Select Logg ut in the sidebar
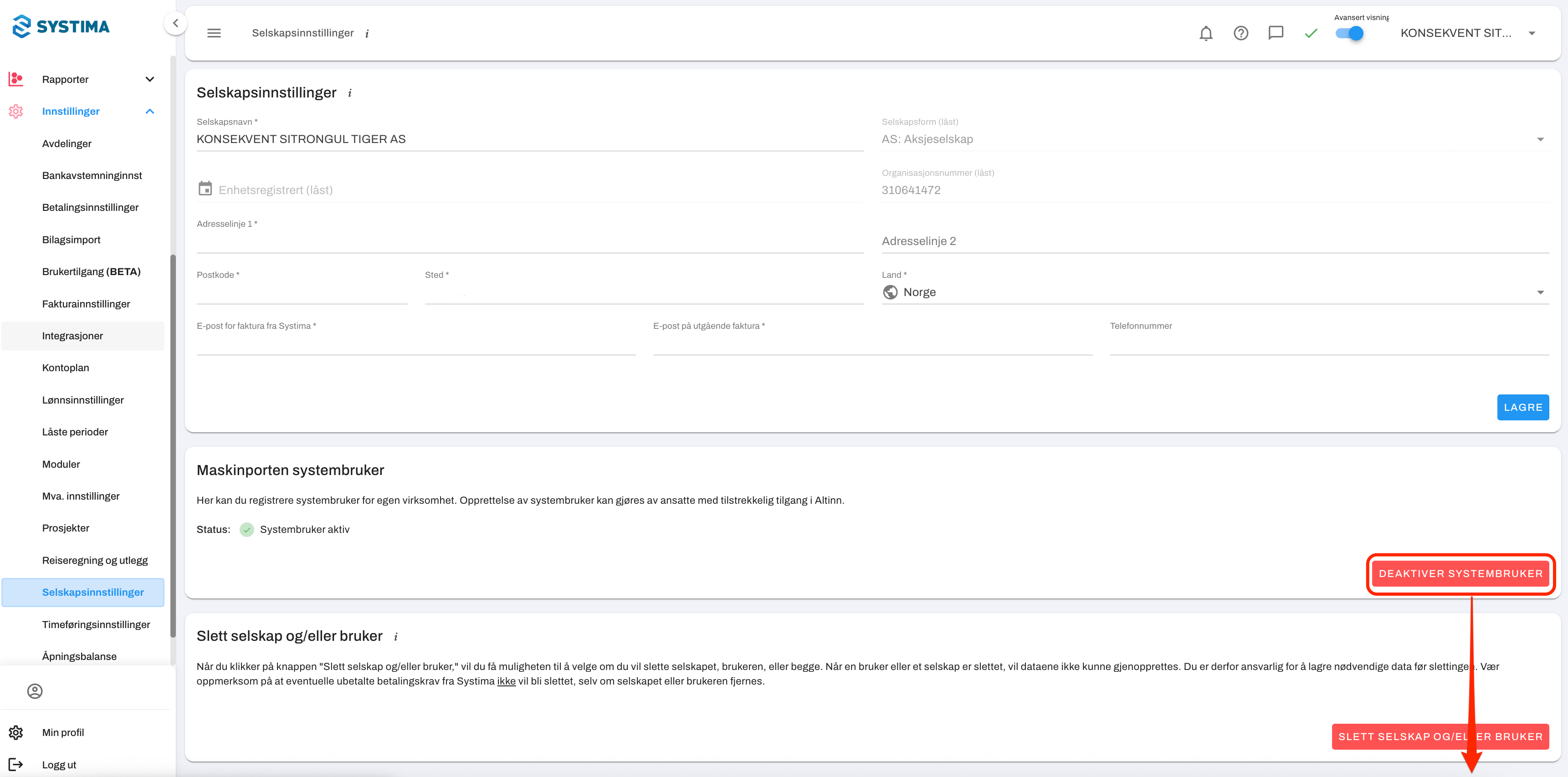This screenshot has width=1568, height=777. (59, 765)
